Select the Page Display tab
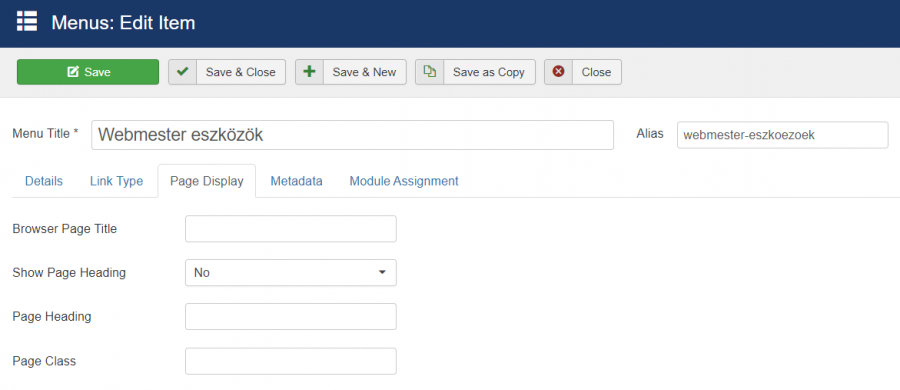 (207, 181)
